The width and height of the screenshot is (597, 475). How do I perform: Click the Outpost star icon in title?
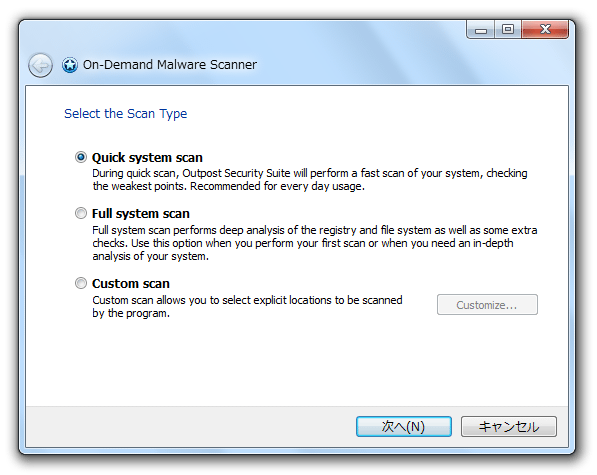[70, 65]
